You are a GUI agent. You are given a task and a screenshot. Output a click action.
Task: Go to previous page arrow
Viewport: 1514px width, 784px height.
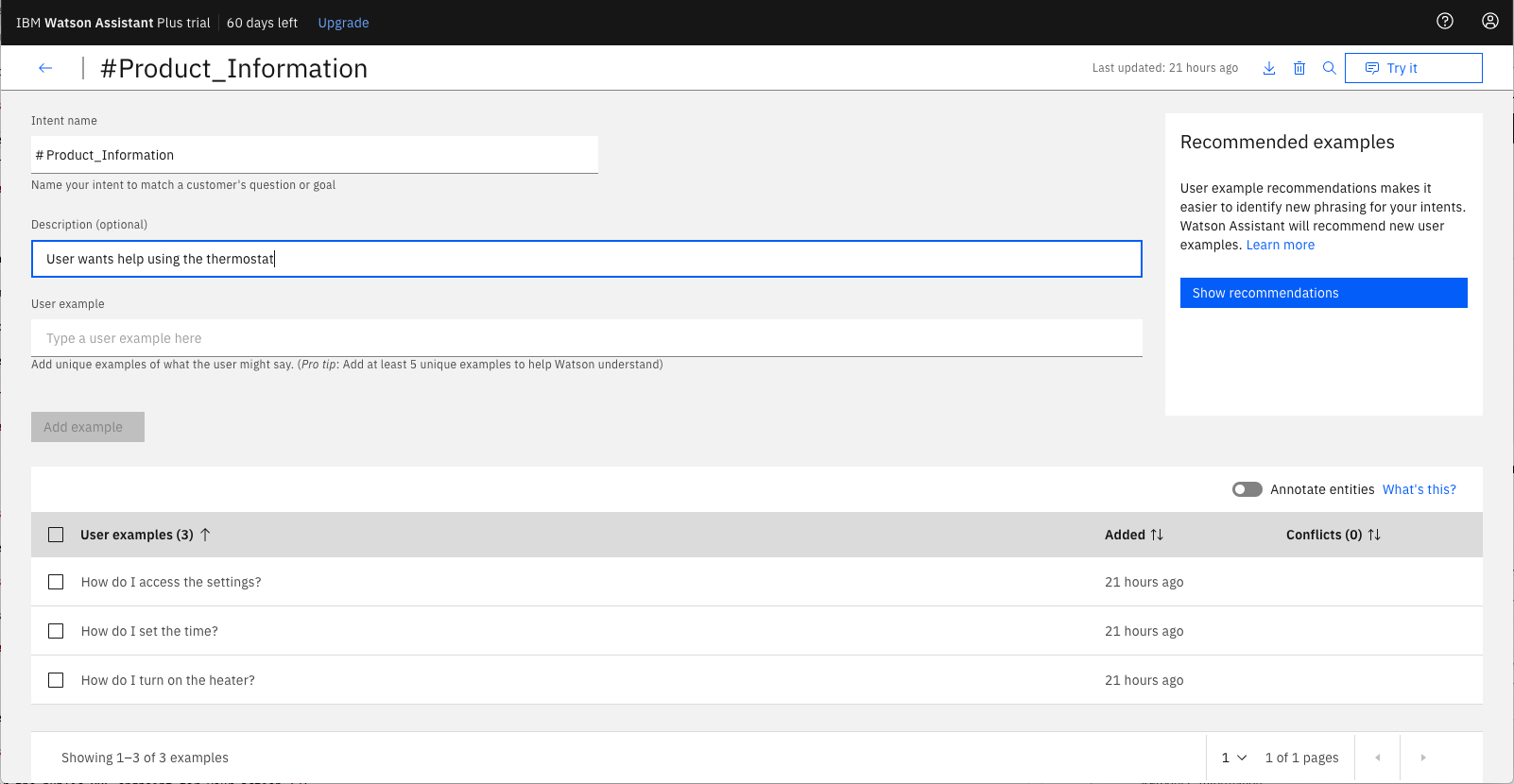[x=1378, y=758]
